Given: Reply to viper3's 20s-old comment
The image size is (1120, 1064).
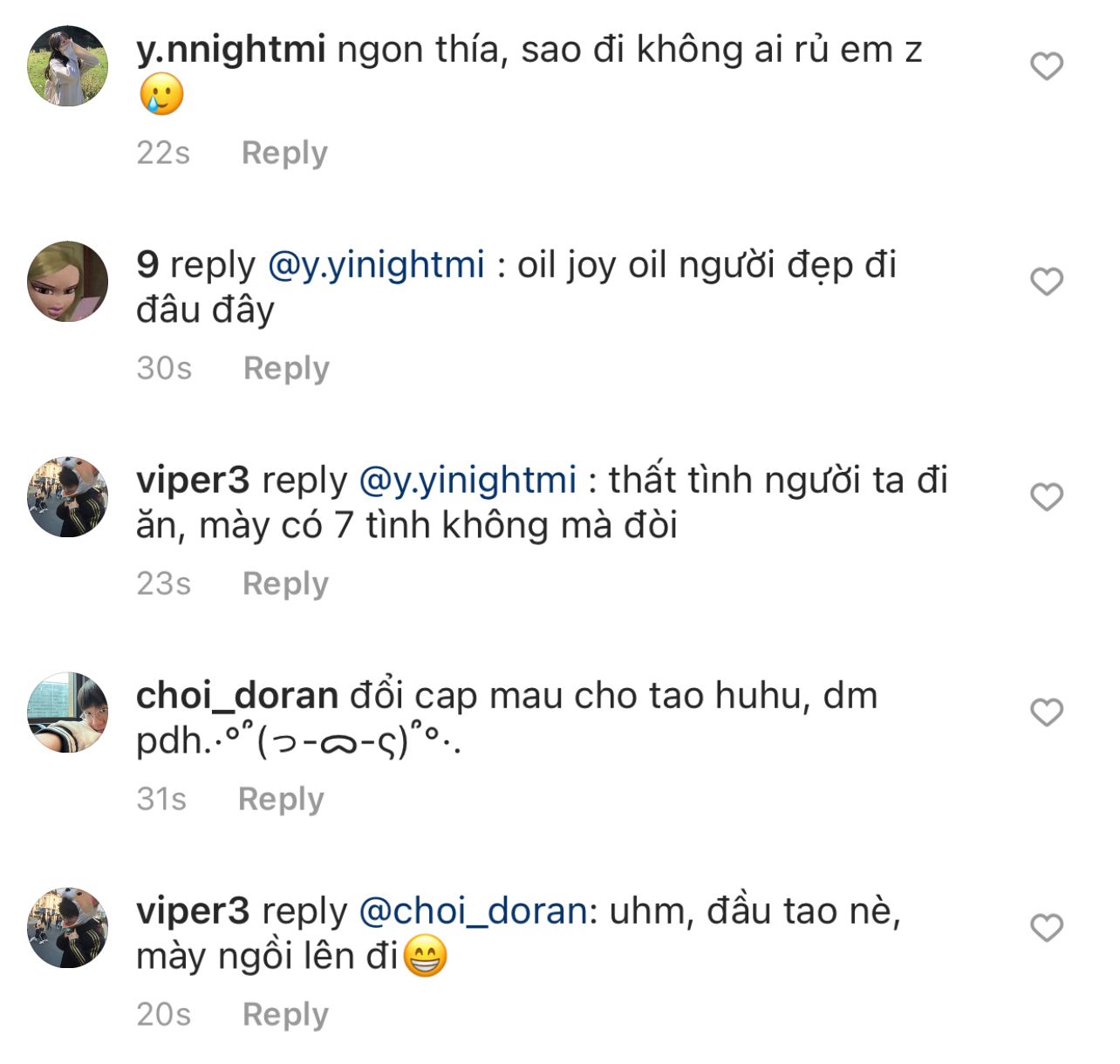Looking at the screenshot, I should tap(285, 1014).
